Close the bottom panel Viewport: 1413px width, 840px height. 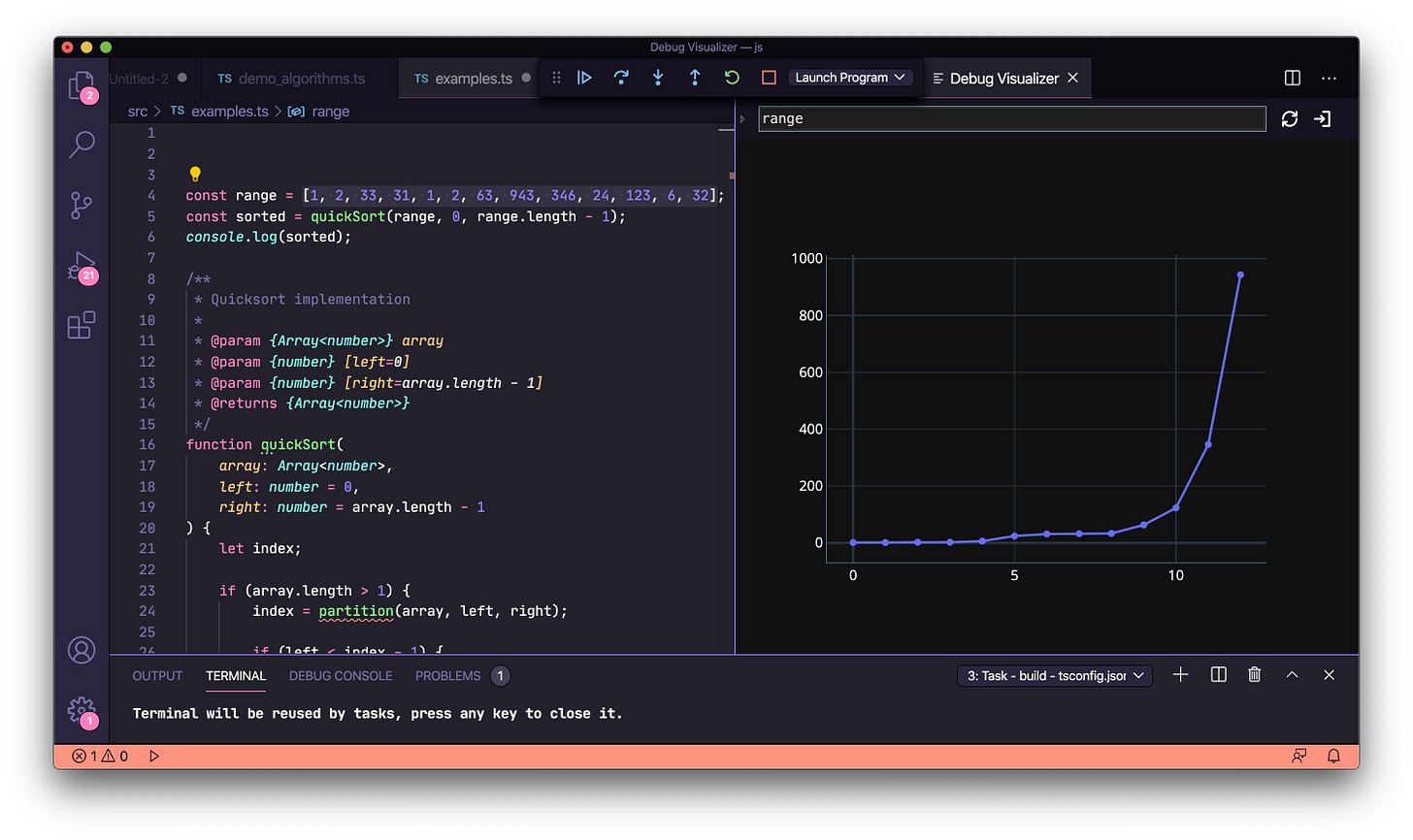coord(1330,675)
